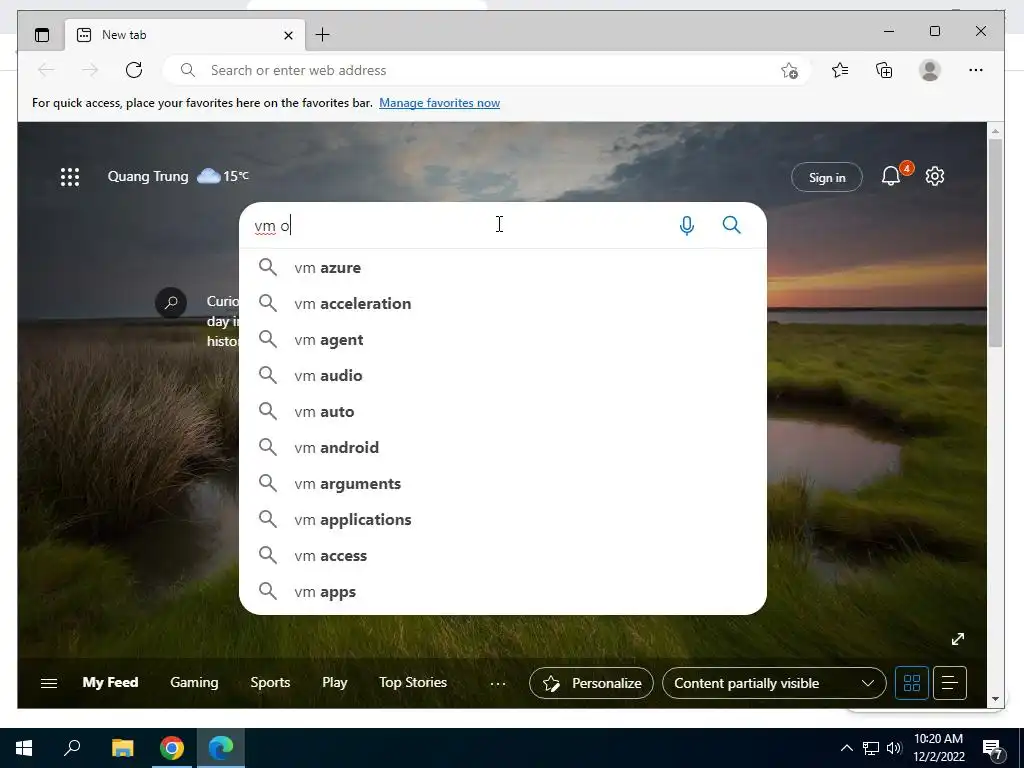The image size is (1024, 768).
Task: Click the Sign in button
Action: tap(827, 178)
